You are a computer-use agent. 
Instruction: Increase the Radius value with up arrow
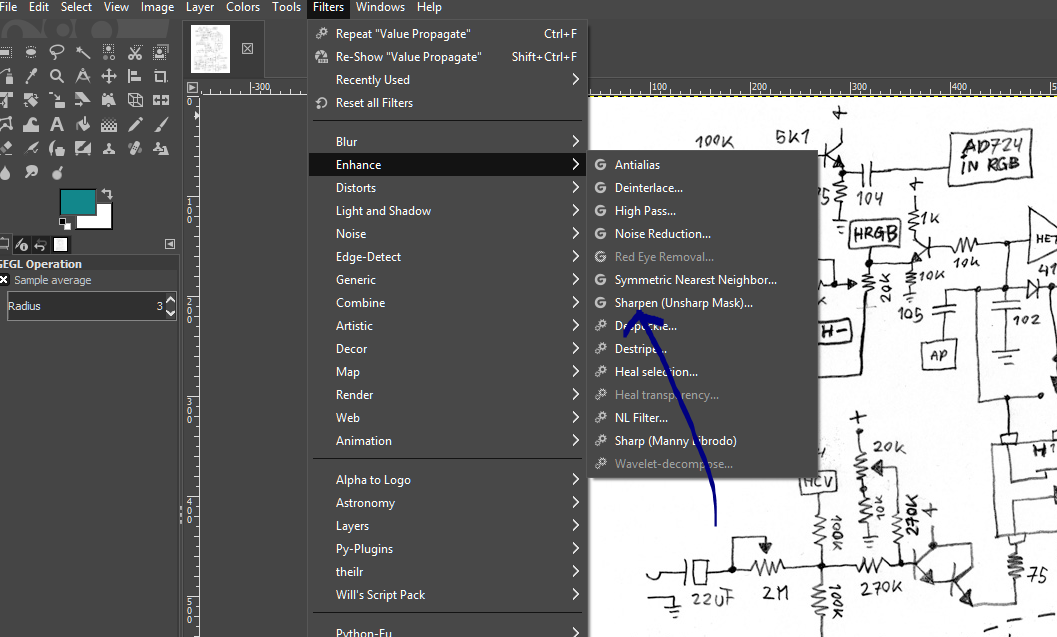pos(170,300)
